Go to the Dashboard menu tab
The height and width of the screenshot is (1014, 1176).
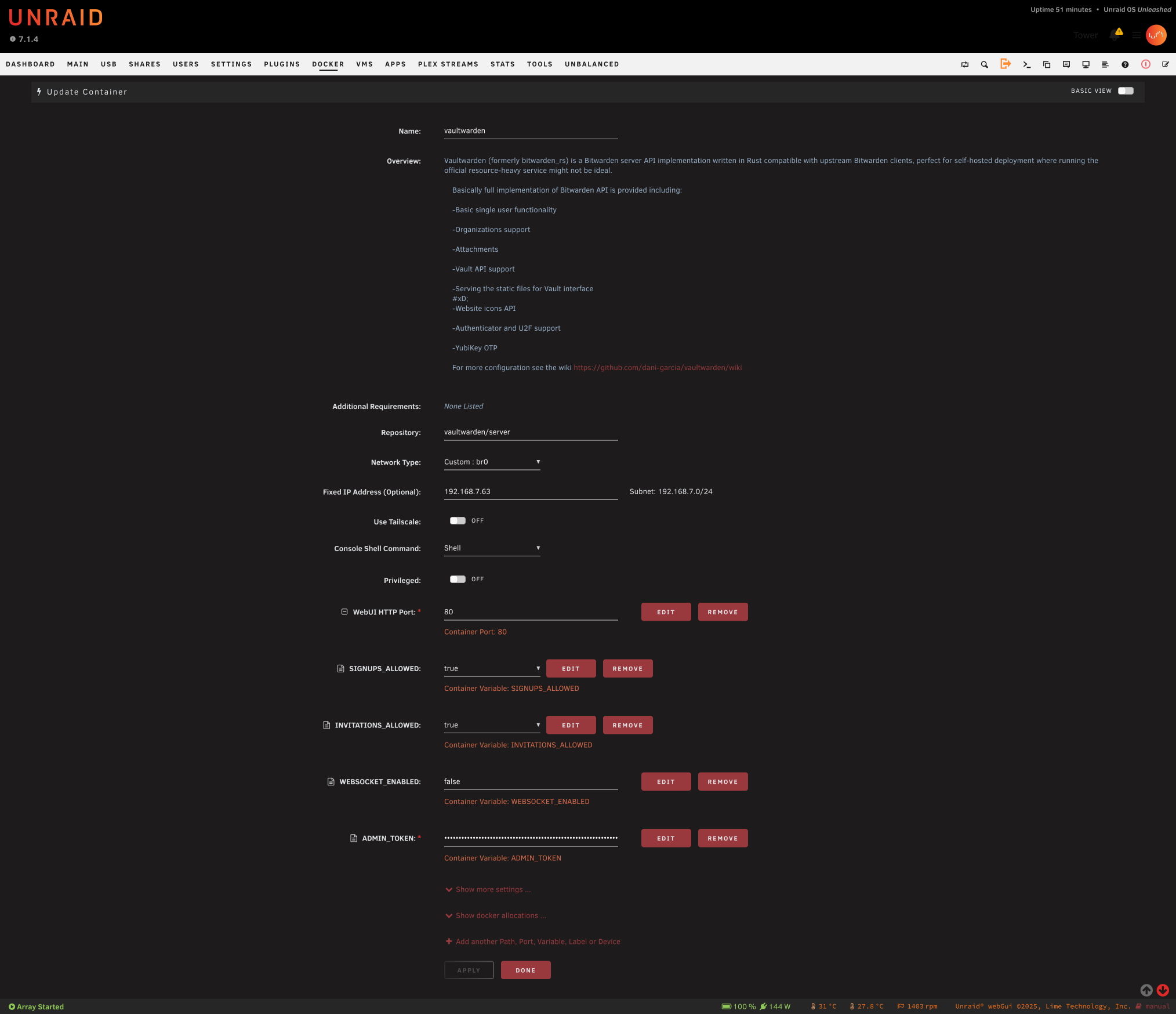30,64
